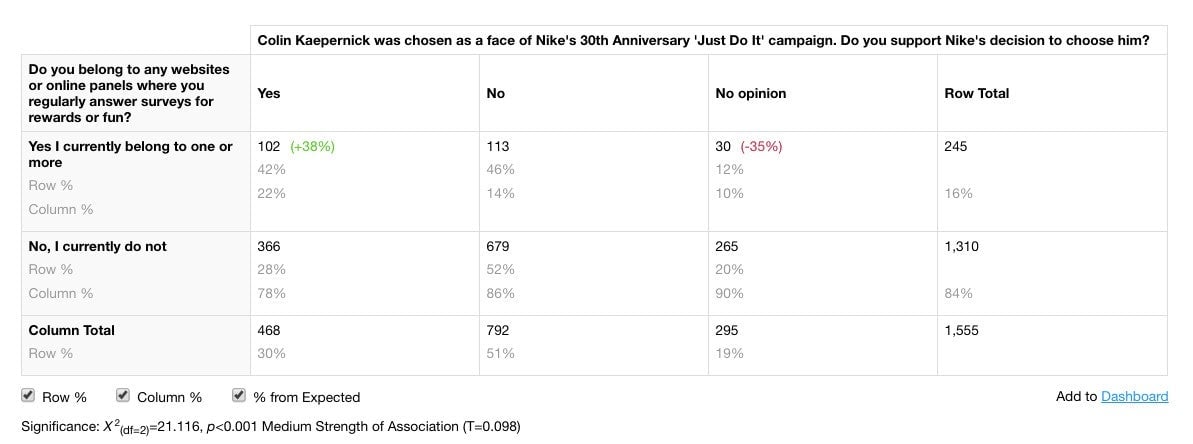1193x444 pixels.
Task: Click the red -35% expected value
Action: (761, 146)
